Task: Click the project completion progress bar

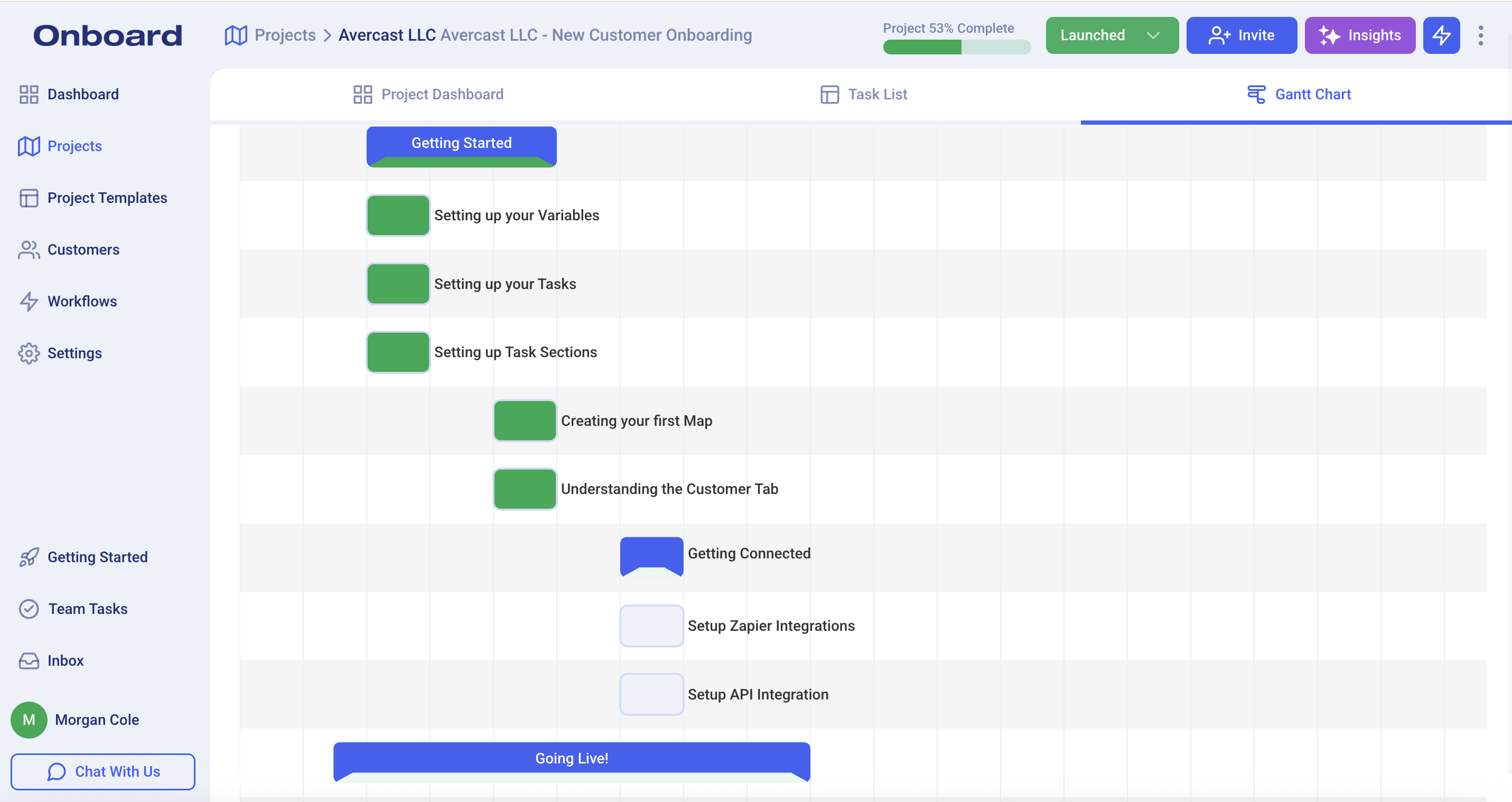Action: click(x=956, y=47)
